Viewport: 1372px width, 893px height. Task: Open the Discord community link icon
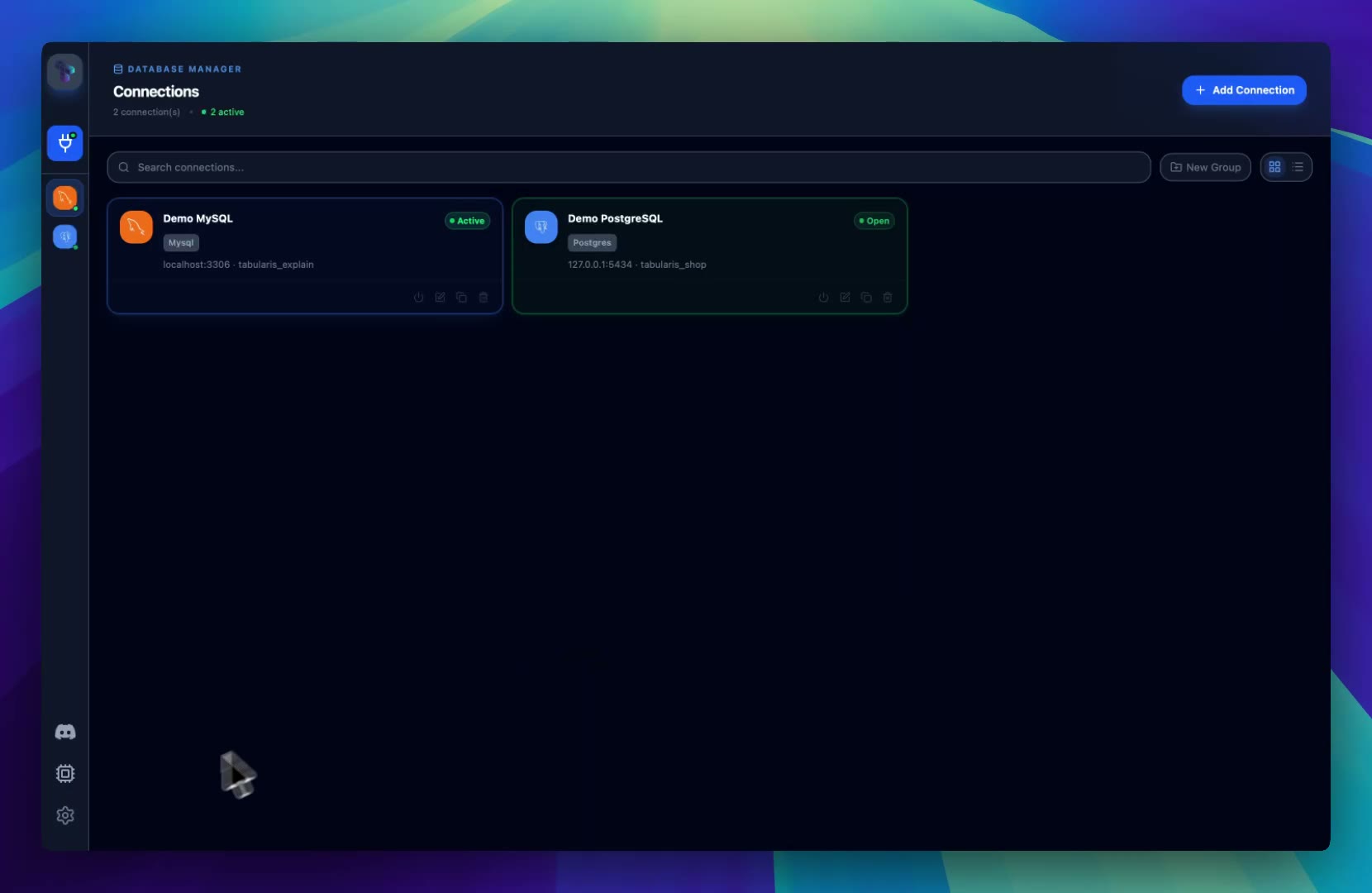[x=64, y=732]
